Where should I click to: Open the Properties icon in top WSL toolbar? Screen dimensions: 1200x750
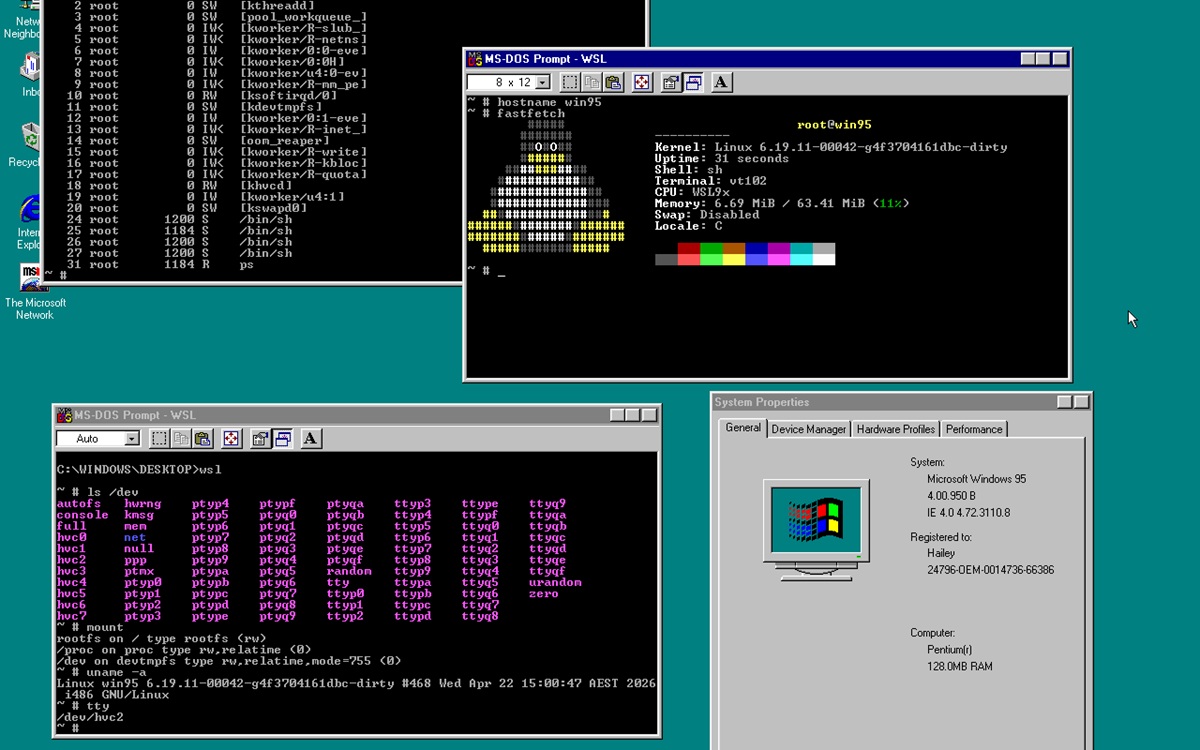[670, 82]
